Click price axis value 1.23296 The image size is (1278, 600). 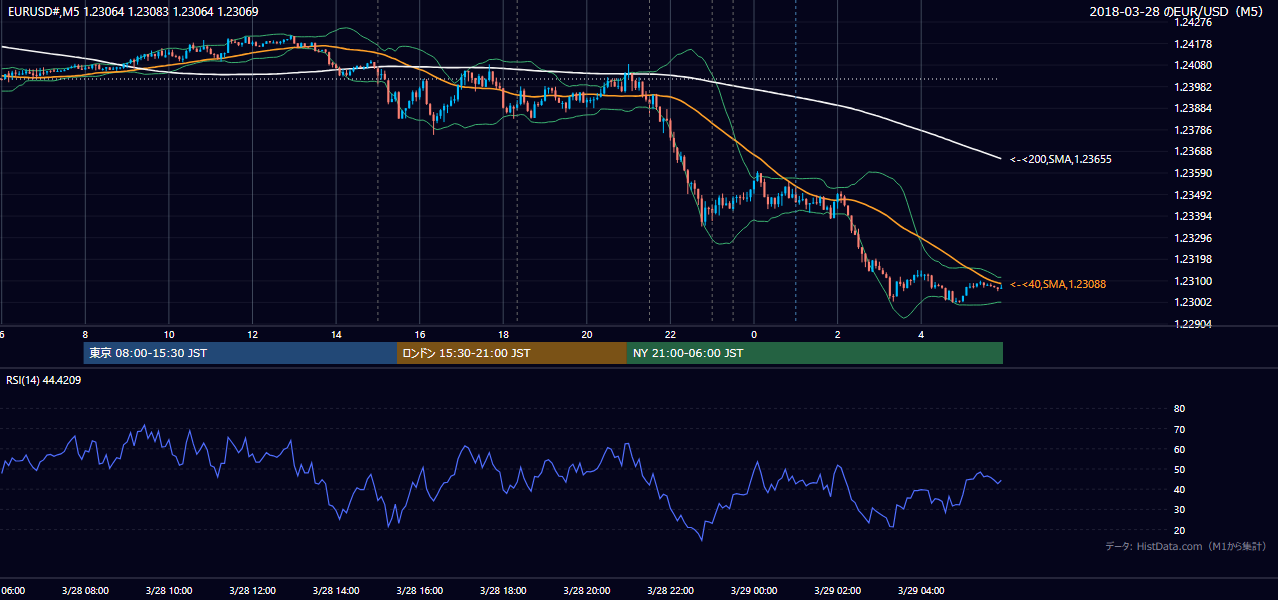[x=1193, y=238]
